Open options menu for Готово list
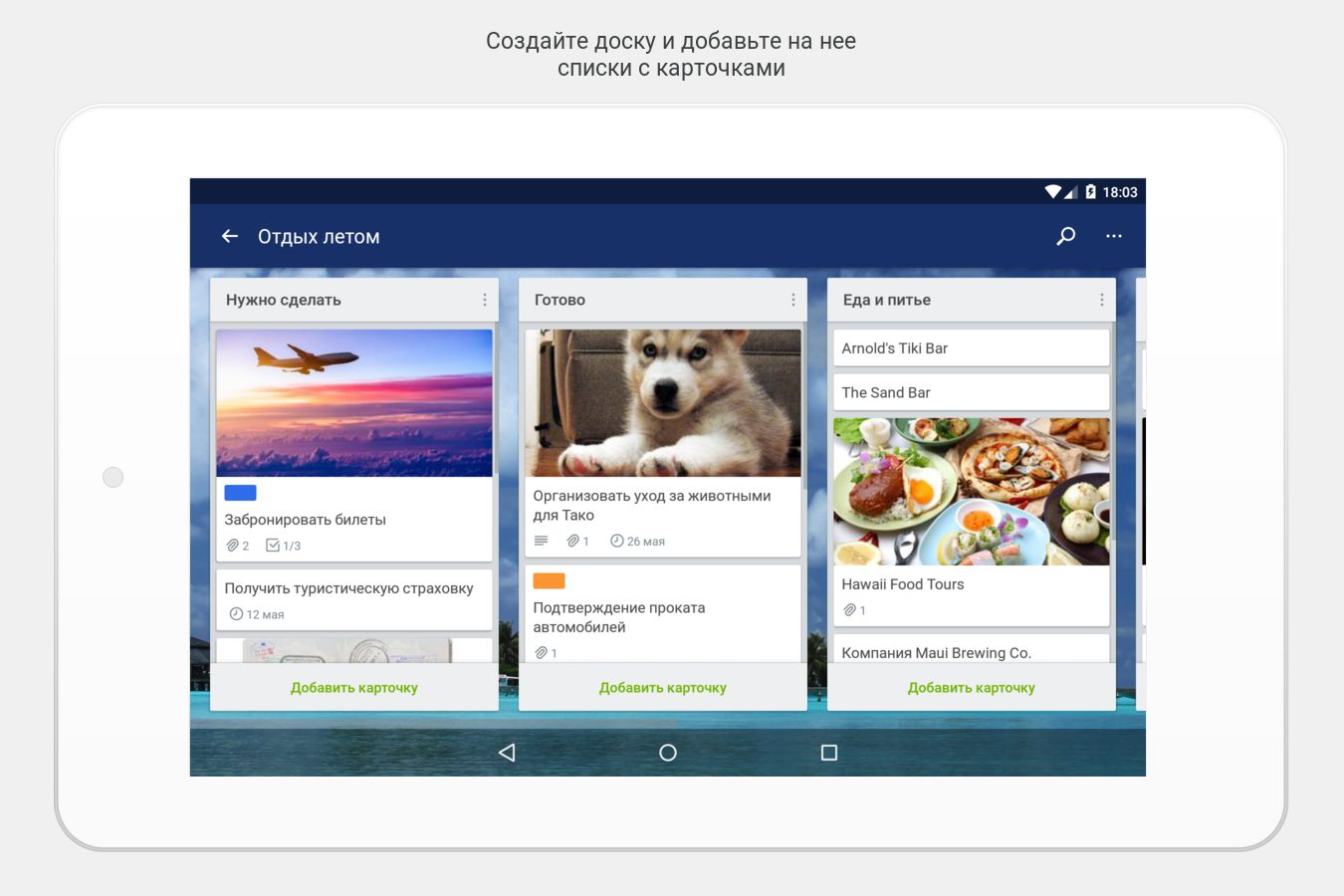The height and width of the screenshot is (896, 1344). 793,300
